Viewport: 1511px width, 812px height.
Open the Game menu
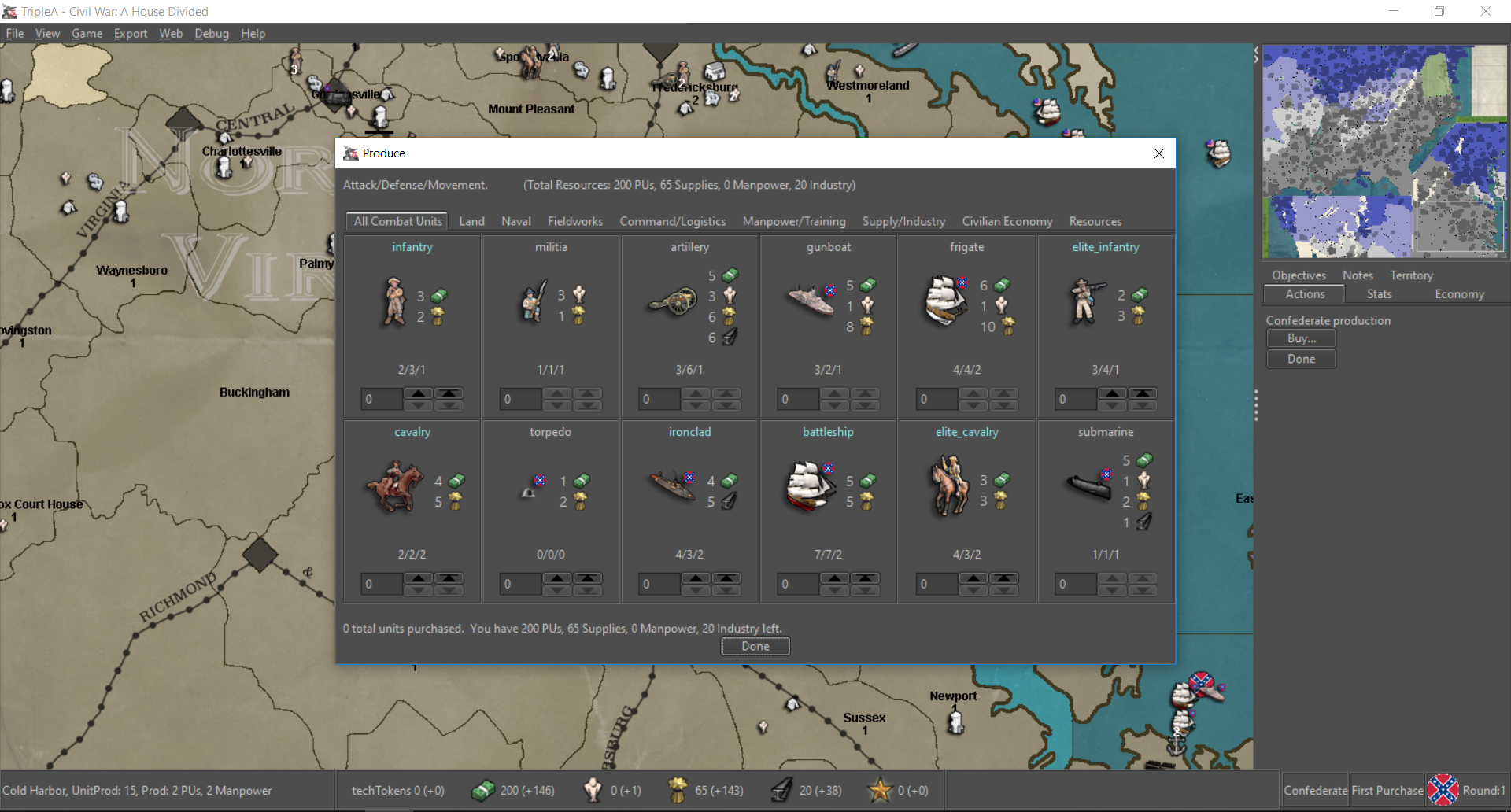87,34
